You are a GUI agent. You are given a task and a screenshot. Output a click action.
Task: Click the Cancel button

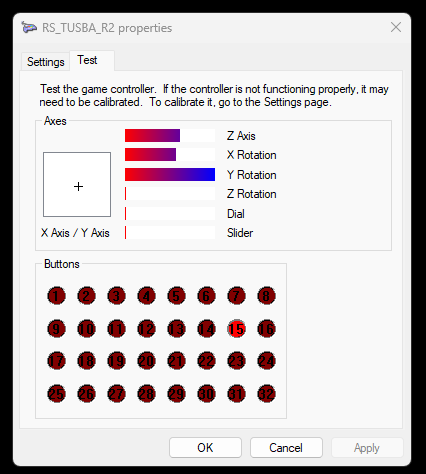pyautogui.click(x=286, y=448)
